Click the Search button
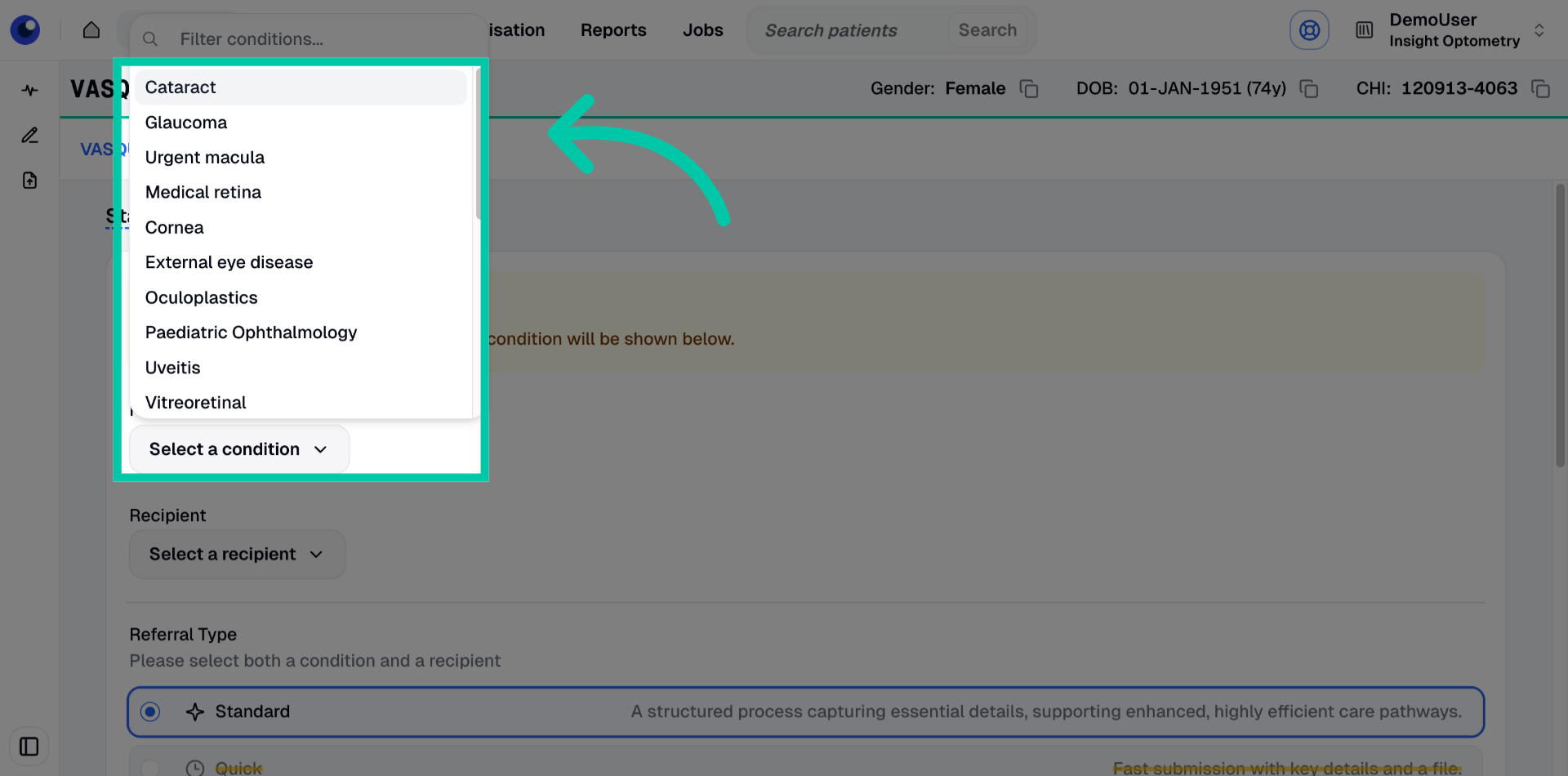This screenshot has height=776, width=1568. point(987,30)
